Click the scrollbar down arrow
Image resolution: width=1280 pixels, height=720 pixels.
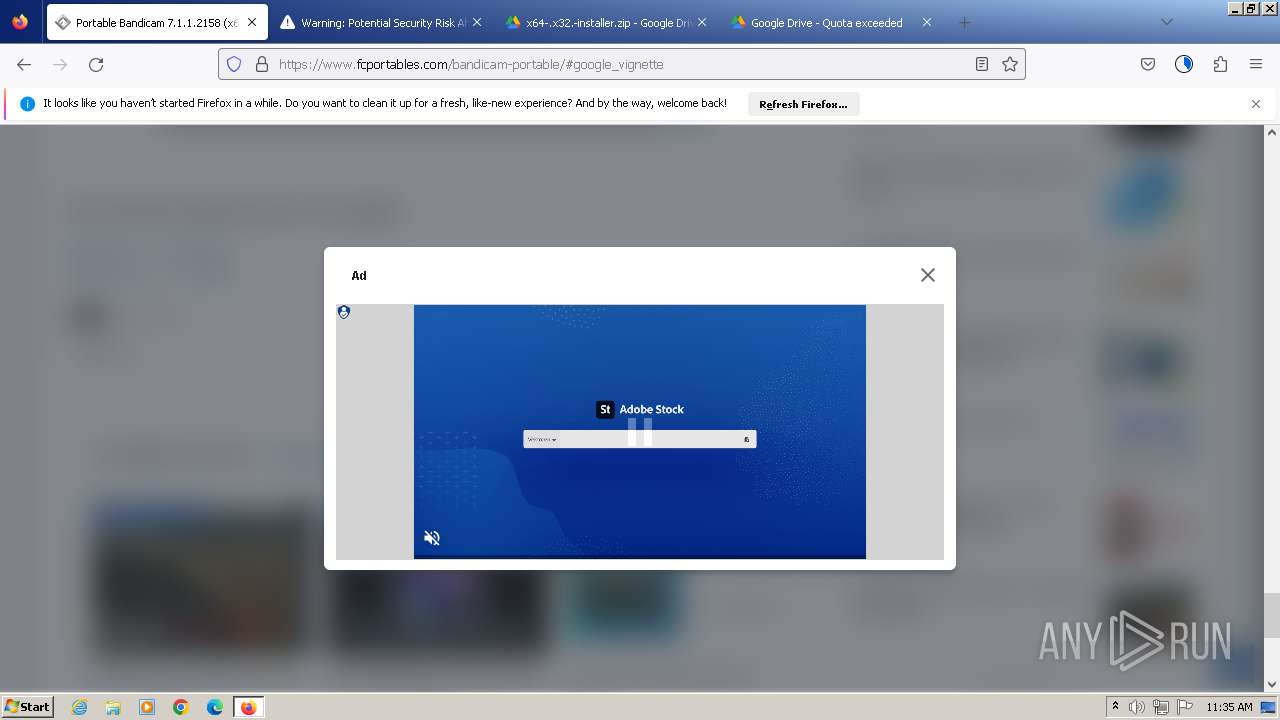(x=1272, y=685)
